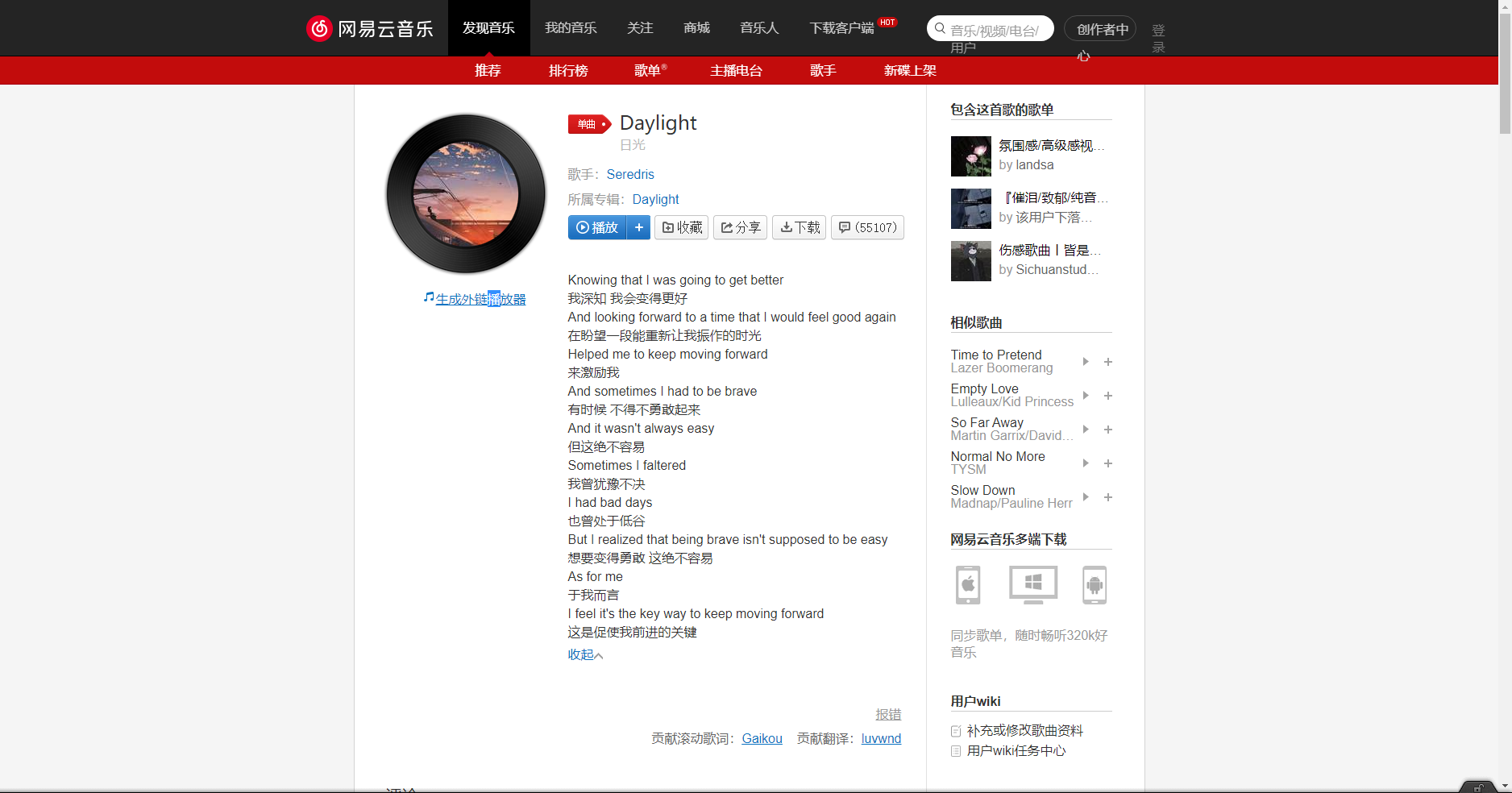Add Empty Love to playlist
1512x793 pixels.
coord(1108,396)
